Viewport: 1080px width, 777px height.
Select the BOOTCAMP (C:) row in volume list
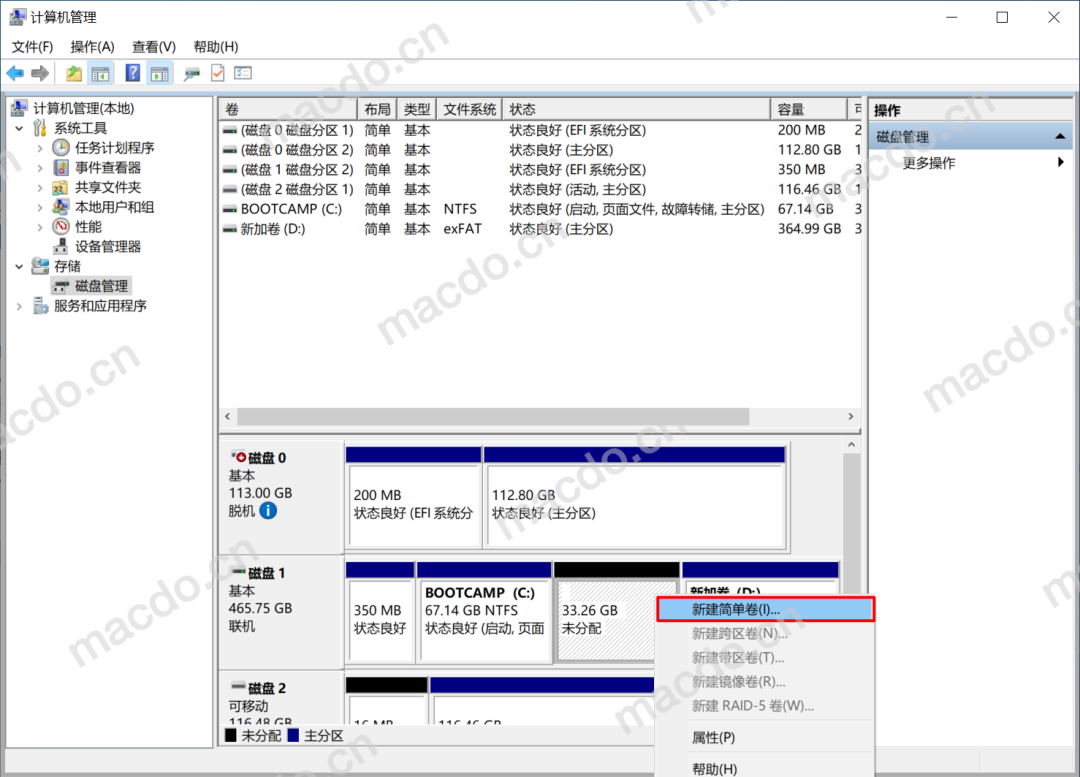coord(290,209)
